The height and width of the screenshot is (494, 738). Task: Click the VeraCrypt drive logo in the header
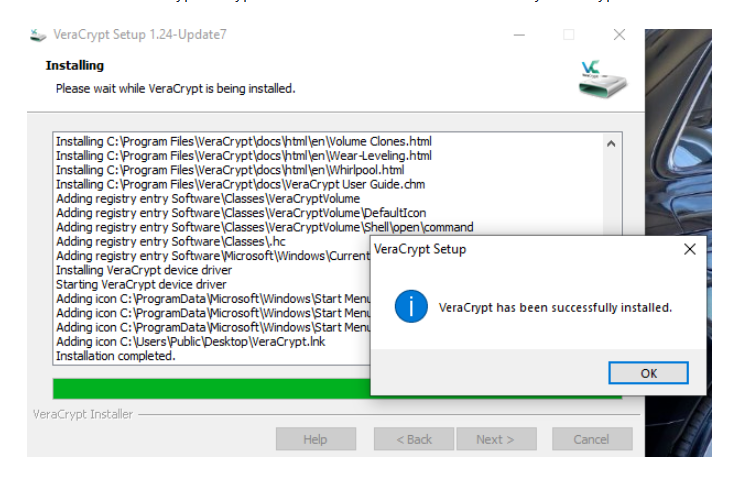[602, 79]
